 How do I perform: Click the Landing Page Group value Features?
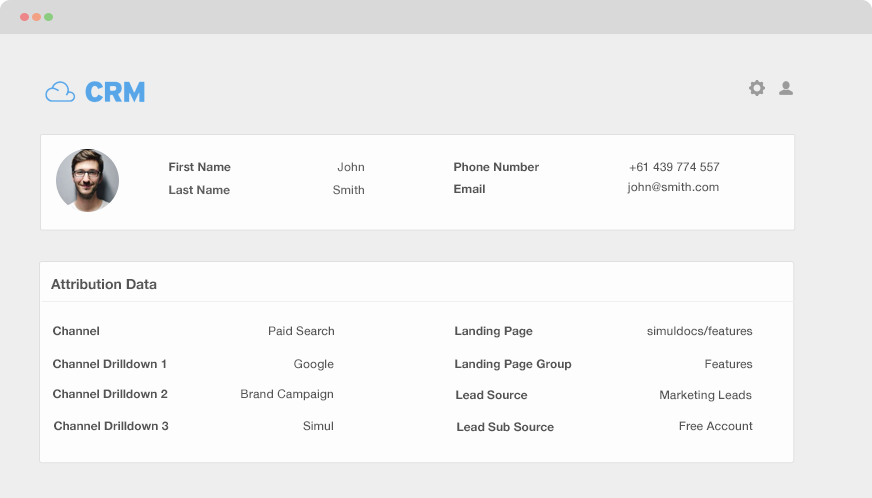[x=728, y=364]
